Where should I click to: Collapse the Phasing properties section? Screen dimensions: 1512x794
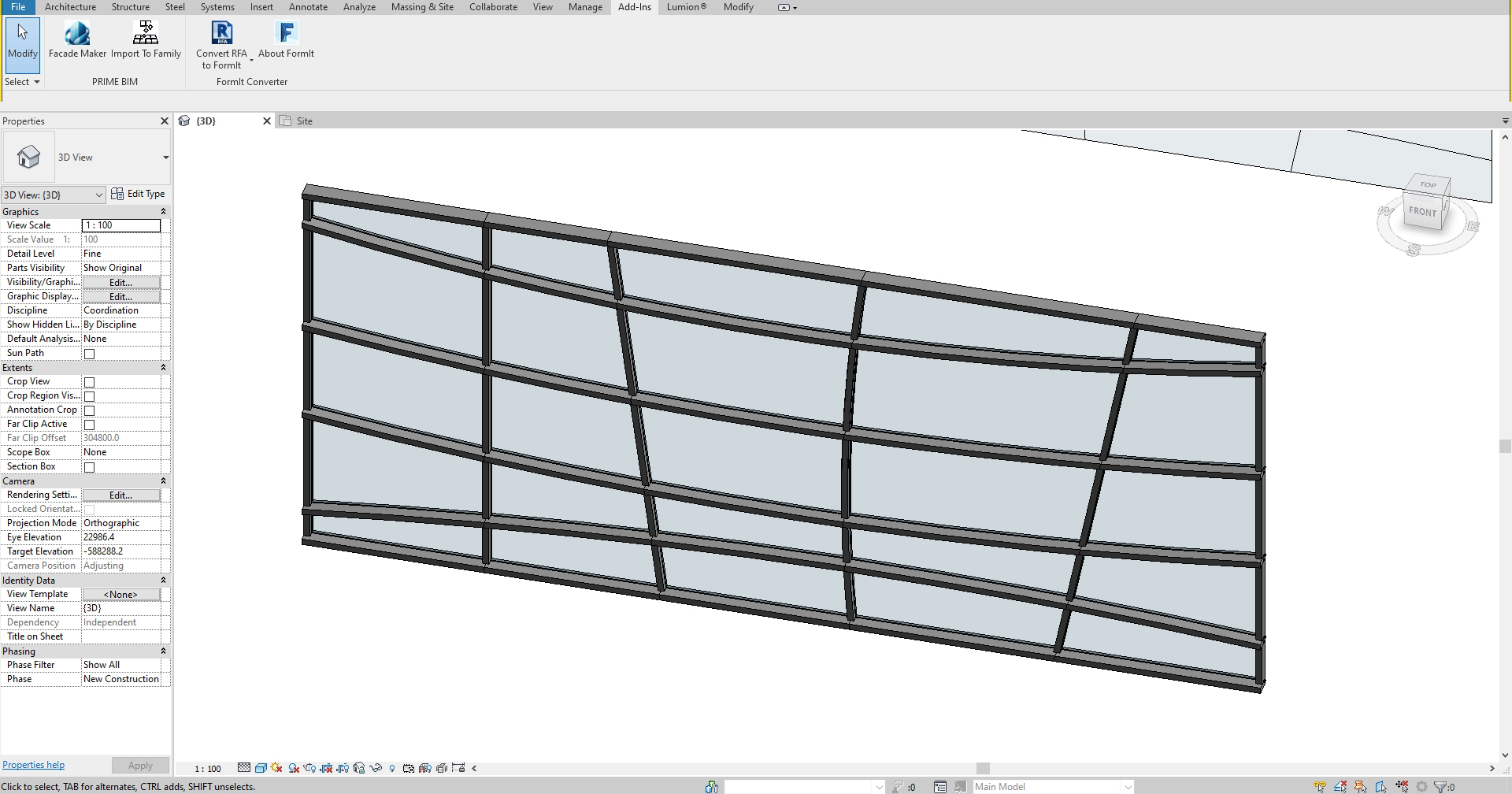click(163, 651)
